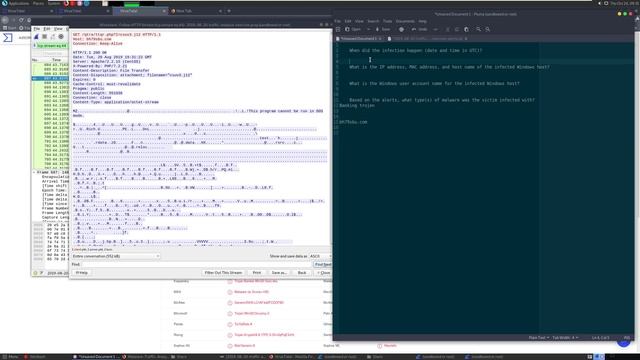Open the Pluma Open recent files arrow

pos(368,29)
